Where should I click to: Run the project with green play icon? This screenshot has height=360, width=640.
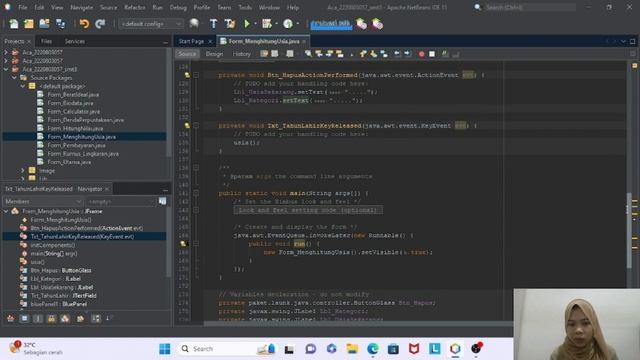click(247, 24)
